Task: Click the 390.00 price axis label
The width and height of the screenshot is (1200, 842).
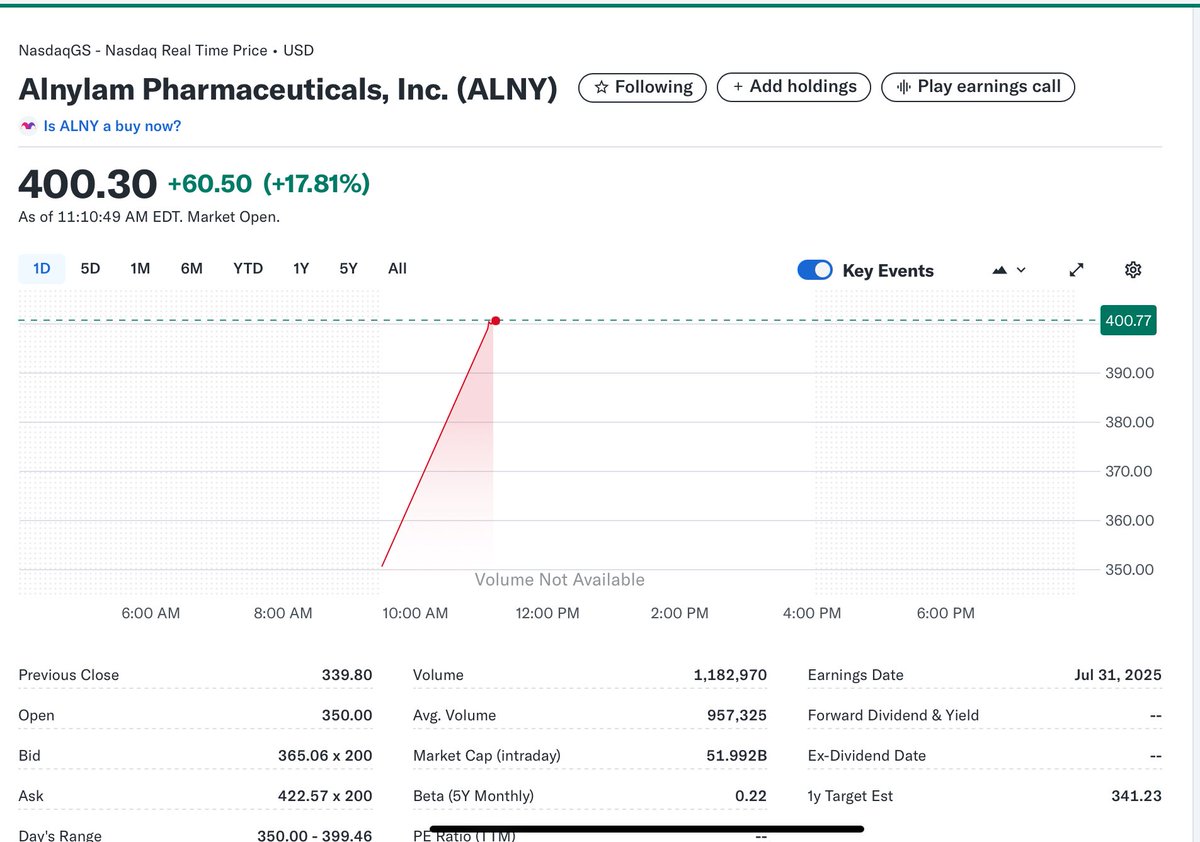Action: coord(1129,373)
